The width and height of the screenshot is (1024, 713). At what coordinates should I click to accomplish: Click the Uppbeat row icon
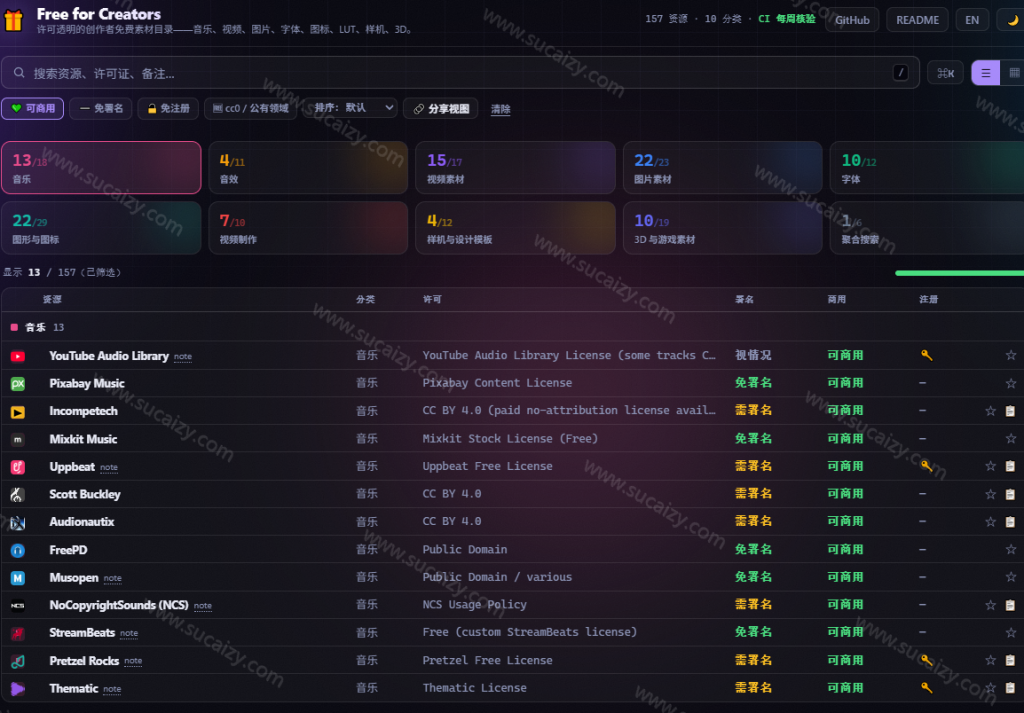(x=18, y=467)
